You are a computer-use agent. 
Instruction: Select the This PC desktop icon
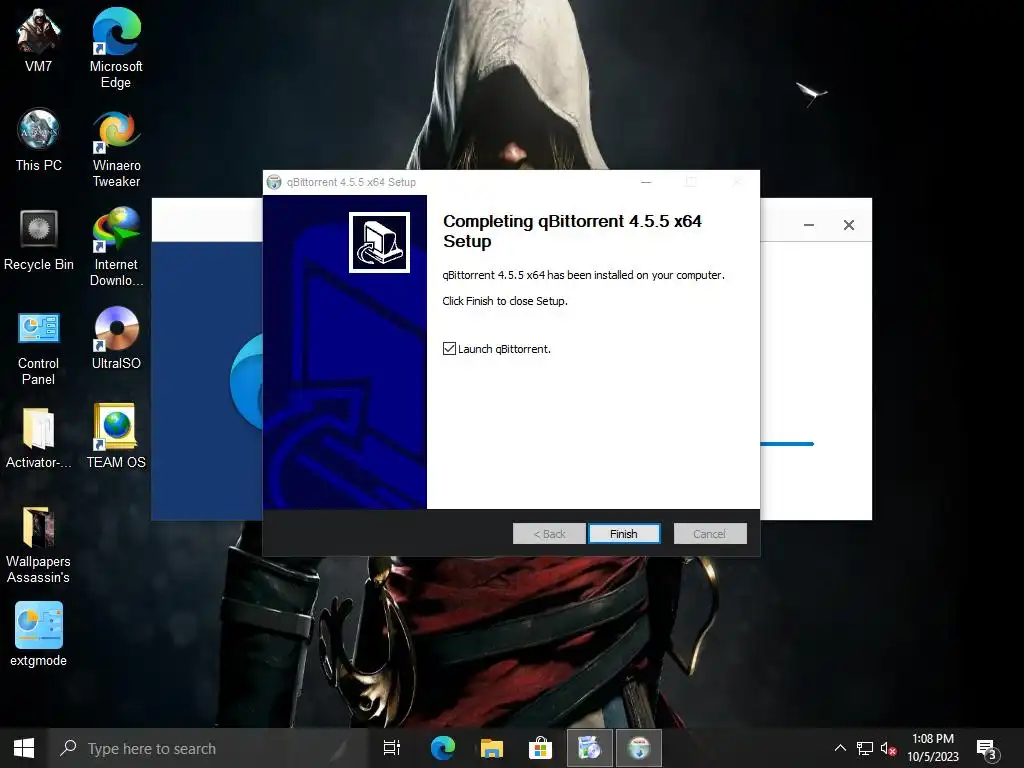[39, 140]
